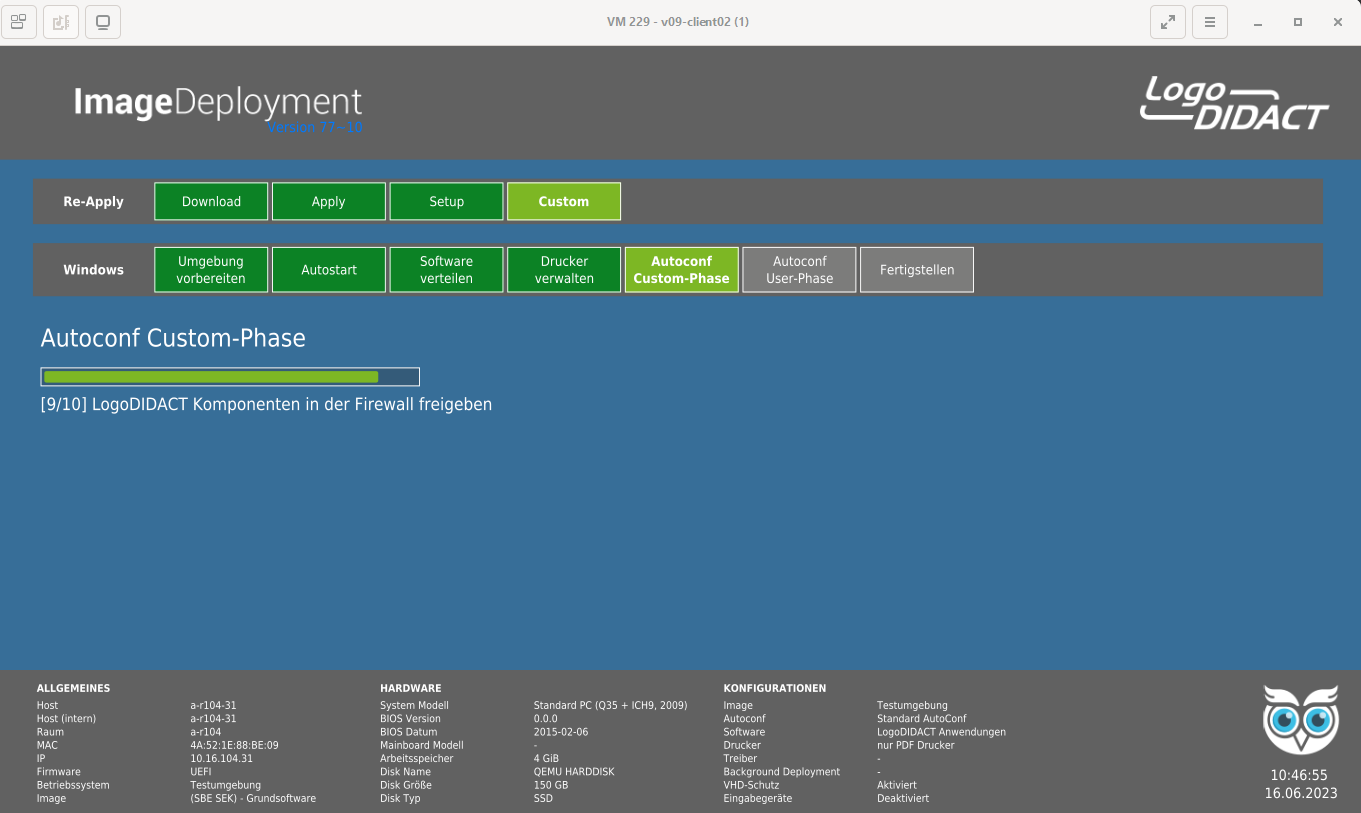Click the clock time 10:46:55
Screen dimensions: 1361x813
[1299, 775]
